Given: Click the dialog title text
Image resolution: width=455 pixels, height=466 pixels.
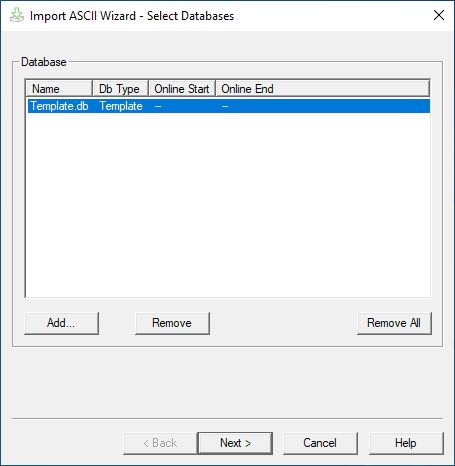Looking at the screenshot, I should click(x=132, y=16).
